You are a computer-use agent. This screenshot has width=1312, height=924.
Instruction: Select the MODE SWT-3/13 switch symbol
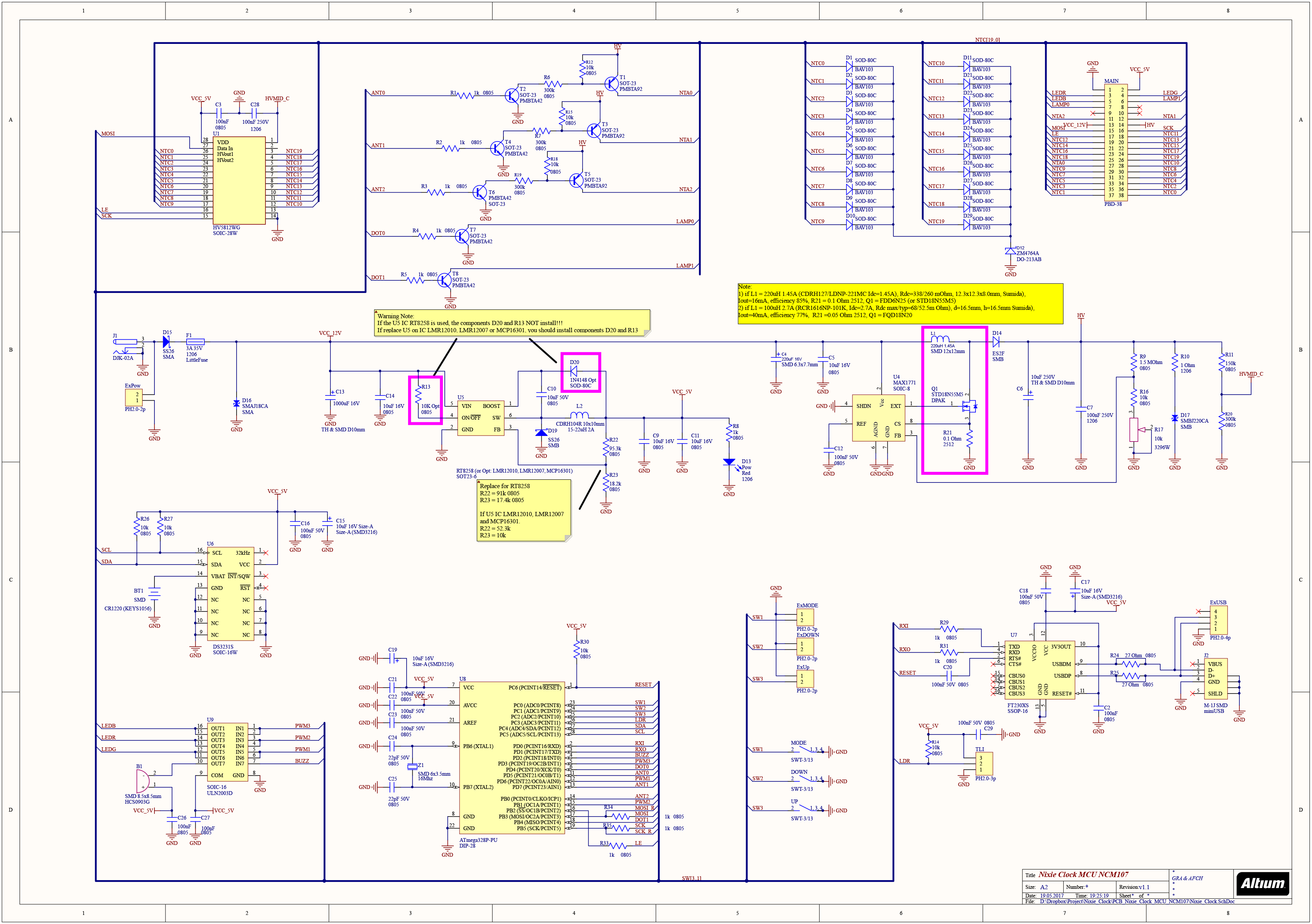[x=806, y=750]
